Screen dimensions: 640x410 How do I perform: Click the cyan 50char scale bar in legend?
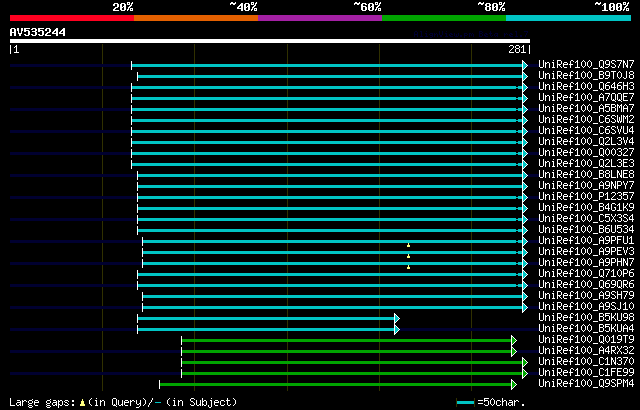tap(465, 403)
